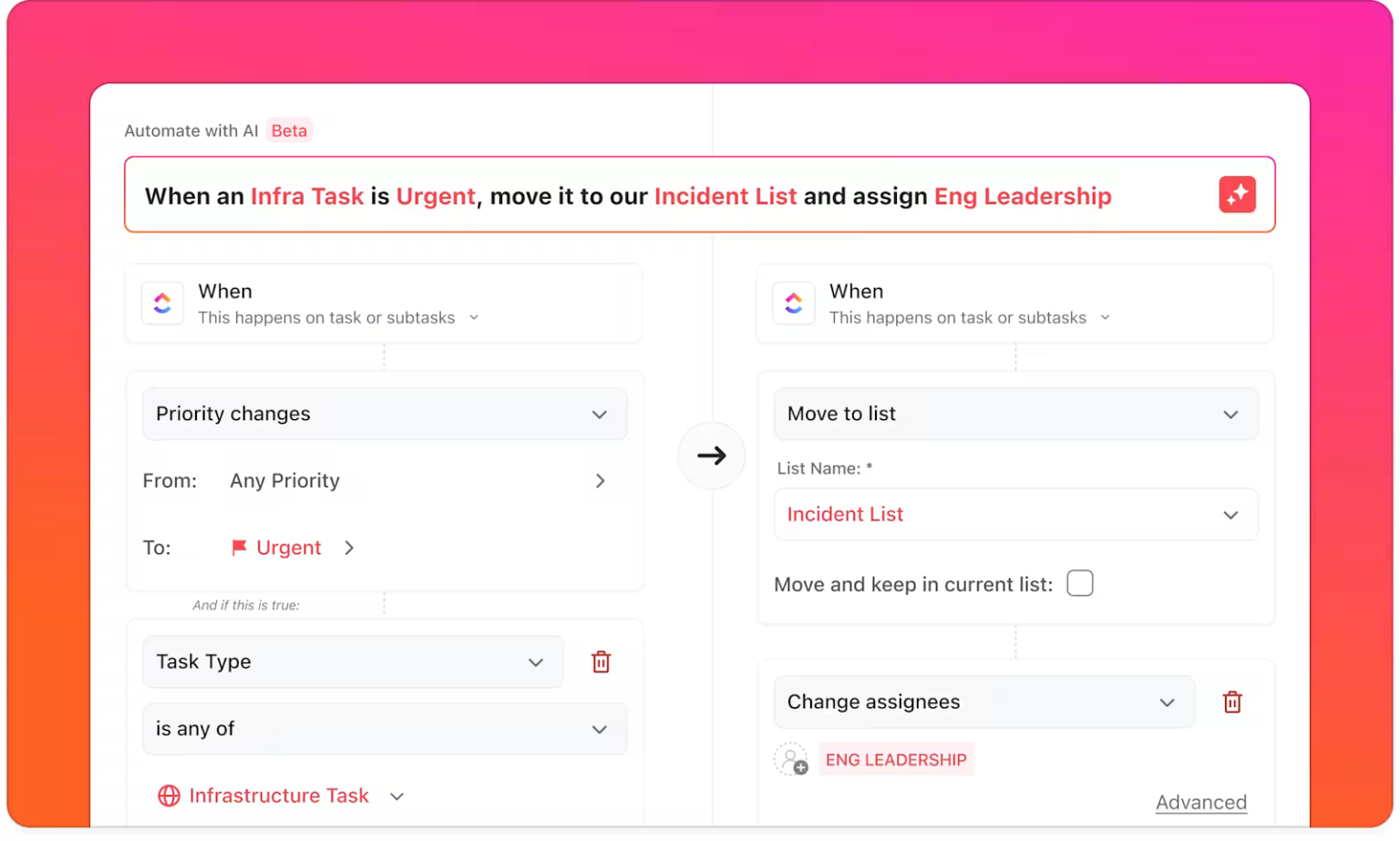Image resolution: width=1400 pixels, height=841 pixels.
Task: Click the ClickUp logo in the When trigger card
Action: pyautogui.click(x=161, y=303)
